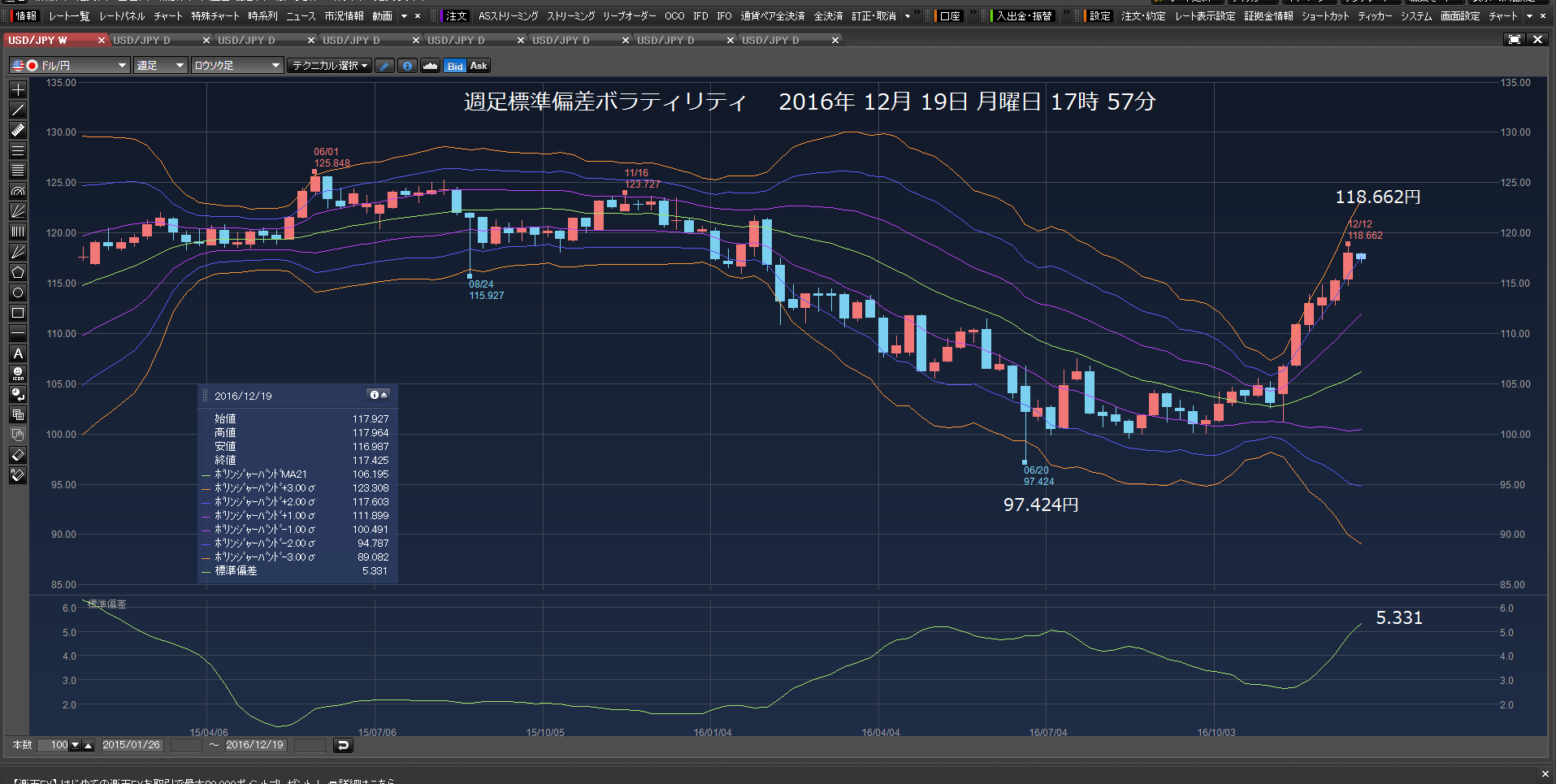Maximize the chart panel window icon
The height and width of the screenshot is (784, 1556).
[x=1515, y=39]
